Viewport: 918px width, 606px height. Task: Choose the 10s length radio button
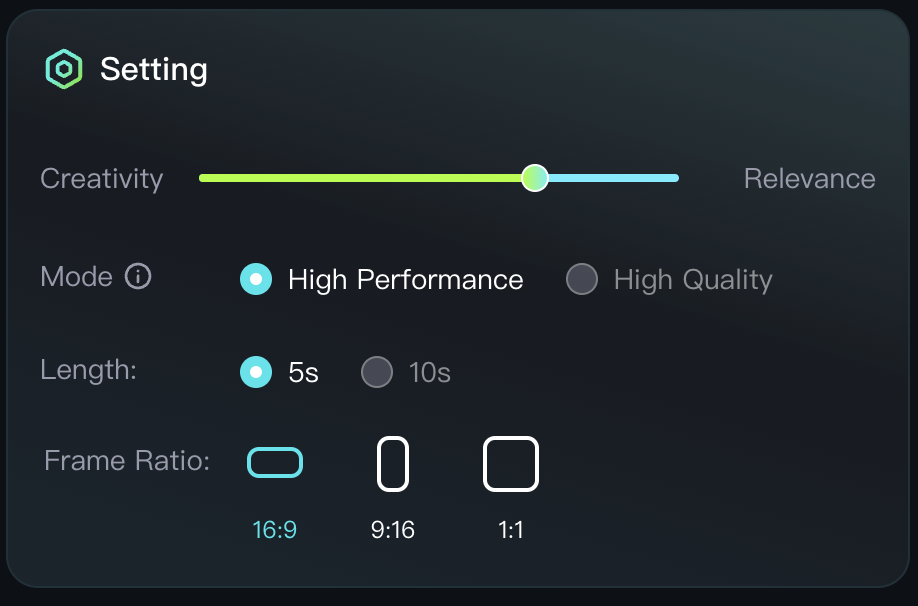[376, 373]
